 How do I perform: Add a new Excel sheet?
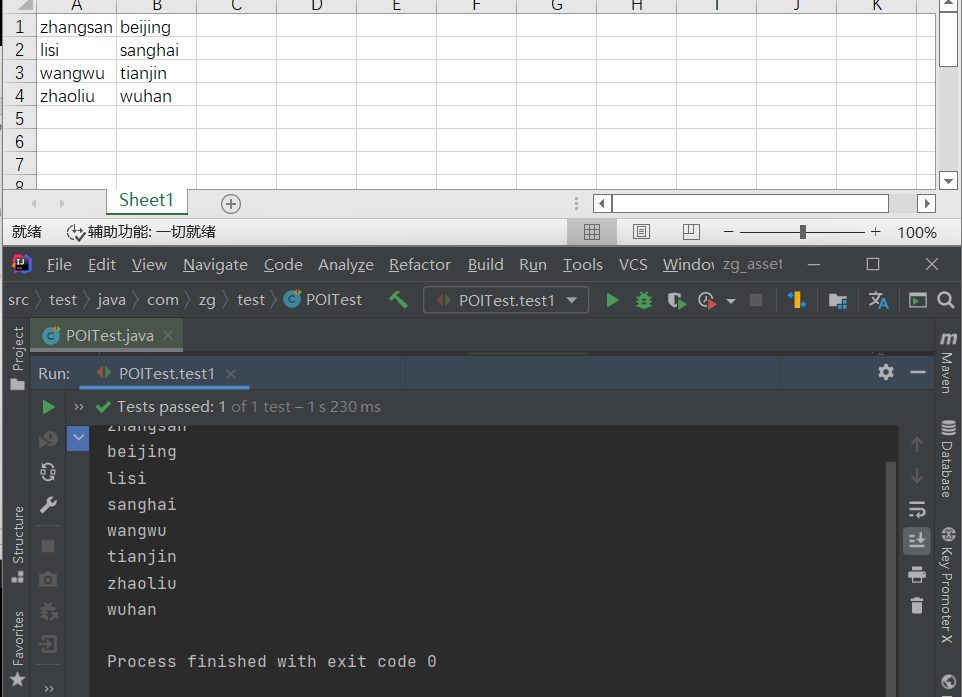point(231,204)
